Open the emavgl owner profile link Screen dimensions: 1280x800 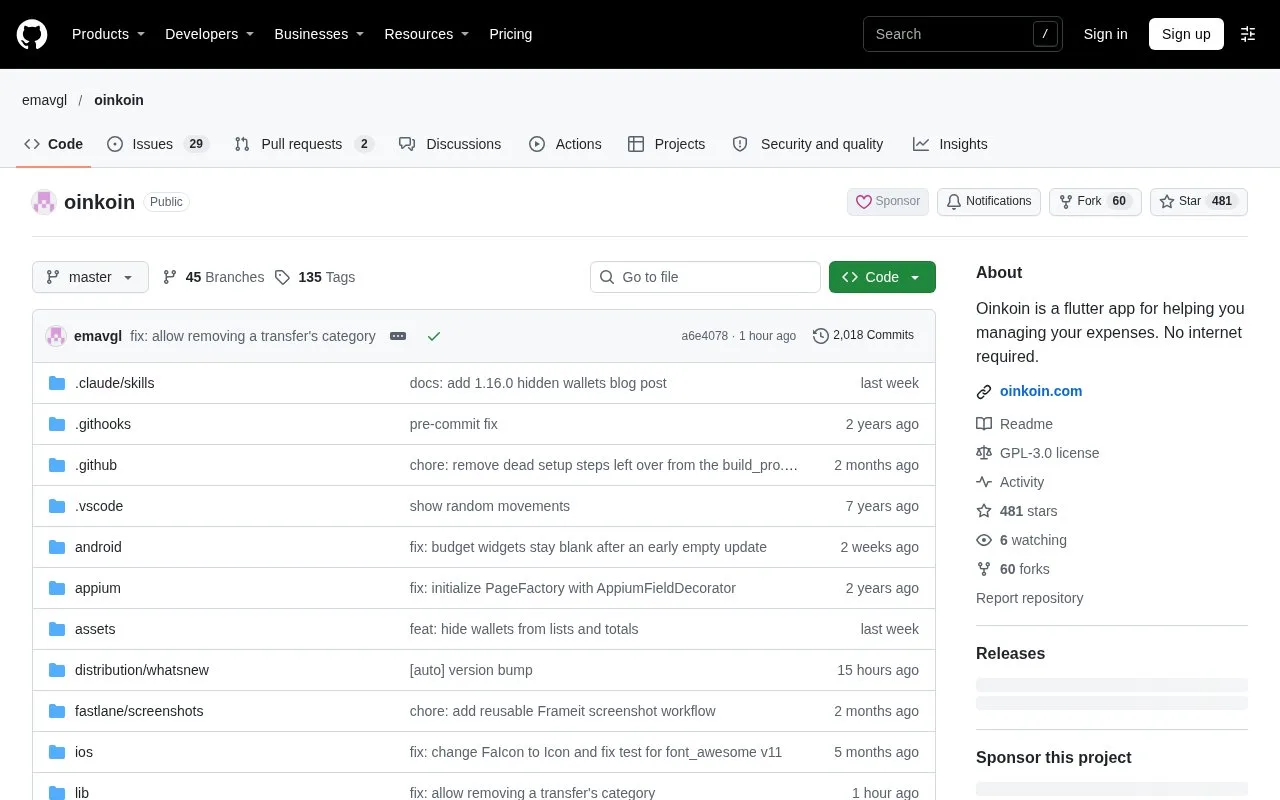click(44, 100)
